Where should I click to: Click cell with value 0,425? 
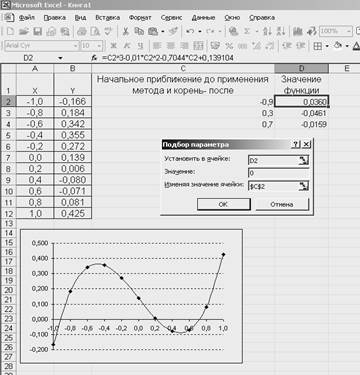(x=73, y=213)
